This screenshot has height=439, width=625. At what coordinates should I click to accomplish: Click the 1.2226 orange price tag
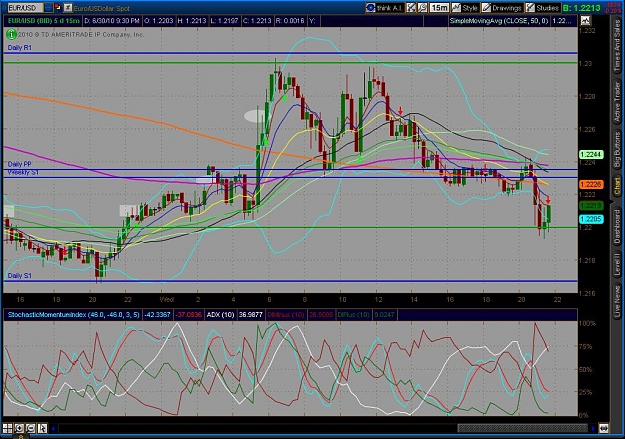coord(591,184)
